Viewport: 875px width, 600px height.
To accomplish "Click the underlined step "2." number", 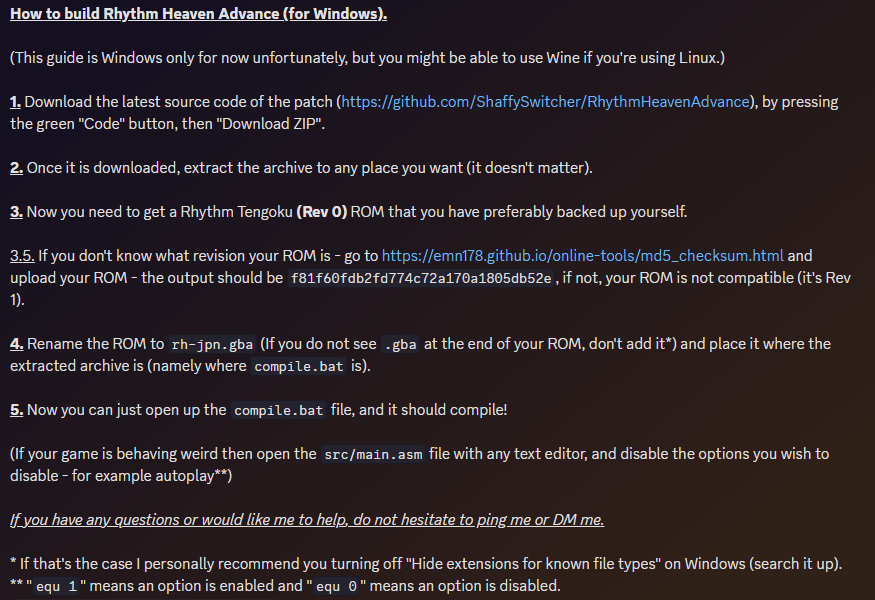I will tap(17, 167).
